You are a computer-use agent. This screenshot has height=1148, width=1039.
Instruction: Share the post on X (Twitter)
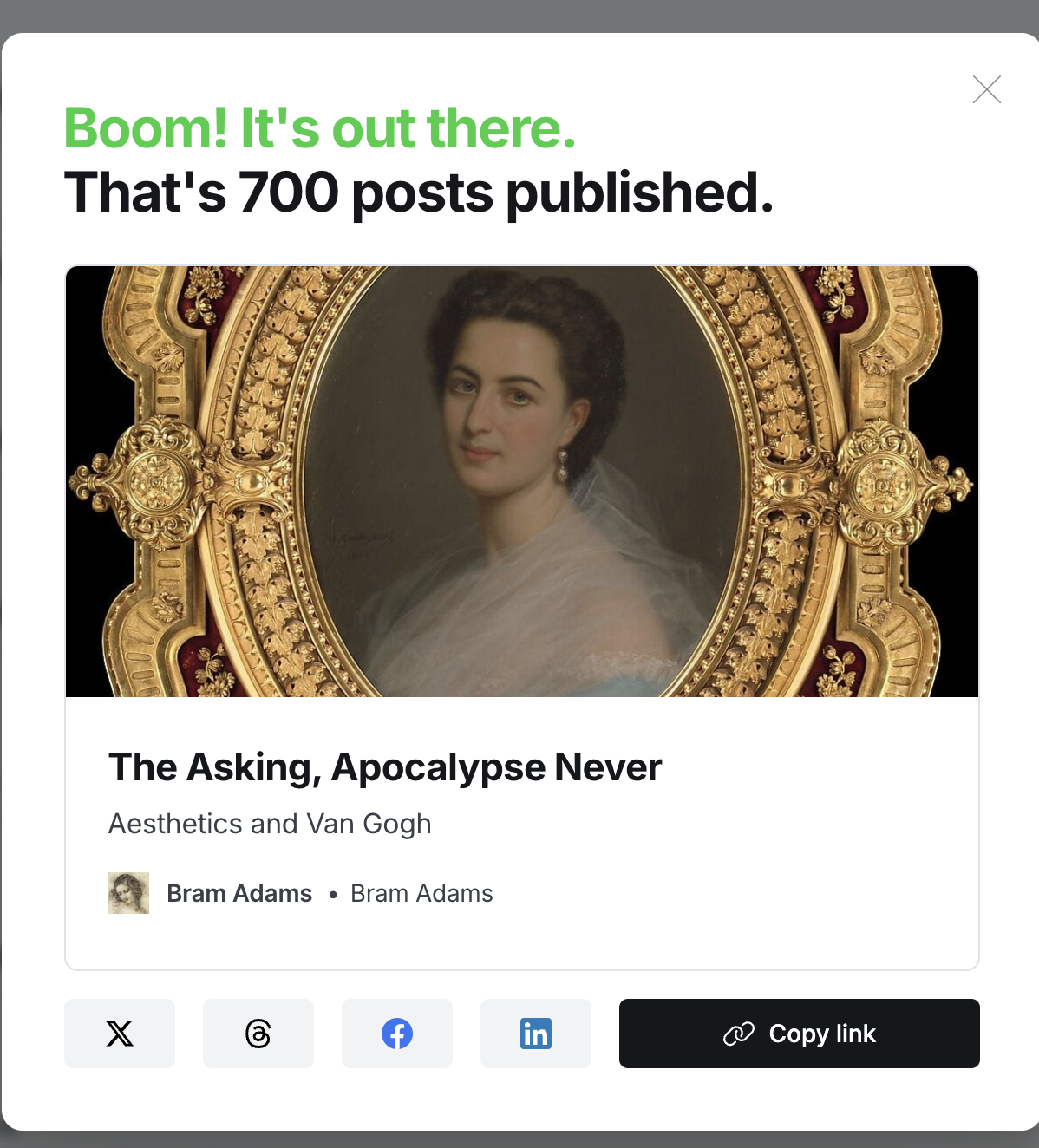tap(120, 1034)
